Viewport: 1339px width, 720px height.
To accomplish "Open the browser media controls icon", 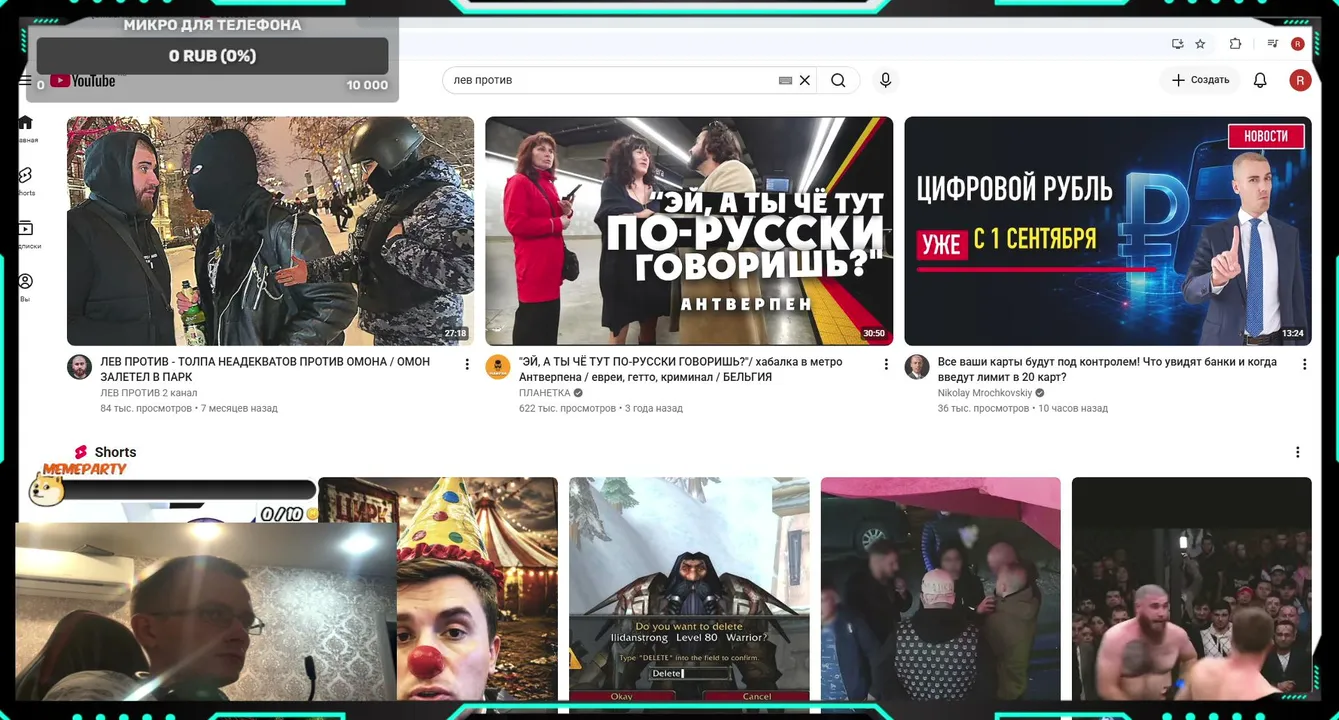I will (x=1272, y=44).
